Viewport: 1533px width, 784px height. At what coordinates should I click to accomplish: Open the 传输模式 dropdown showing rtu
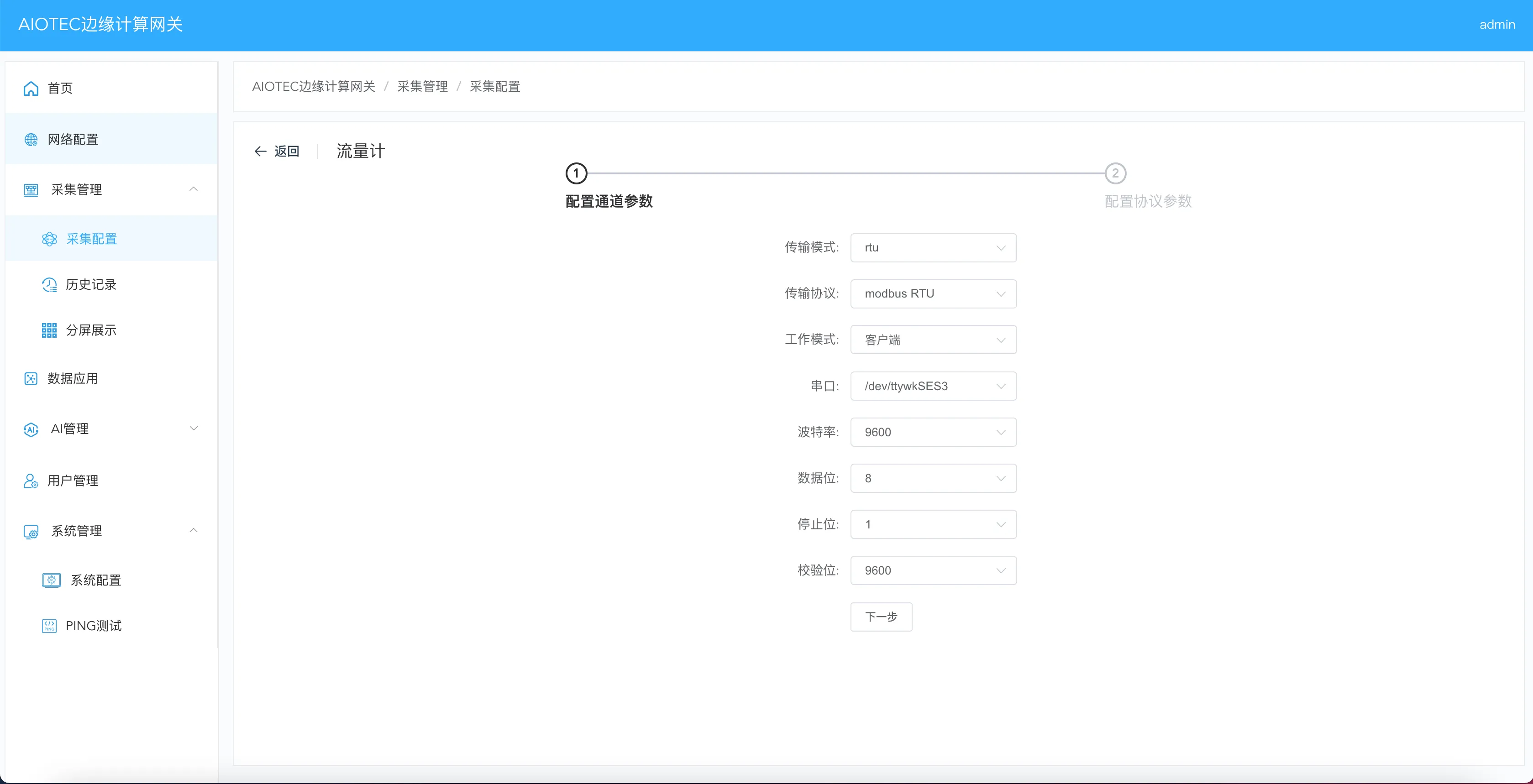click(x=933, y=247)
